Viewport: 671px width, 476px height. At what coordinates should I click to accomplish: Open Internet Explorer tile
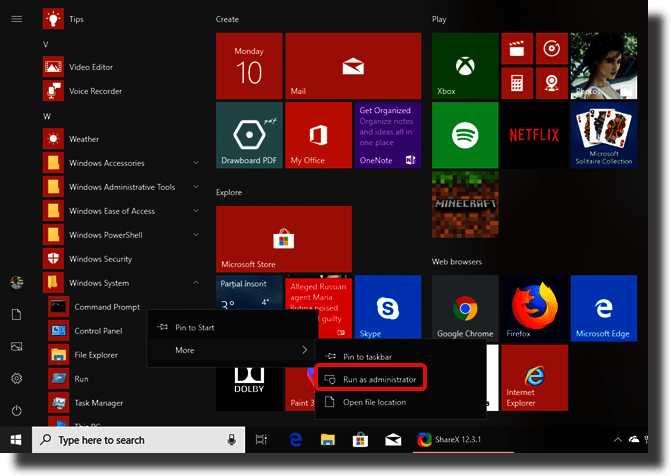(x=534, y=378)
